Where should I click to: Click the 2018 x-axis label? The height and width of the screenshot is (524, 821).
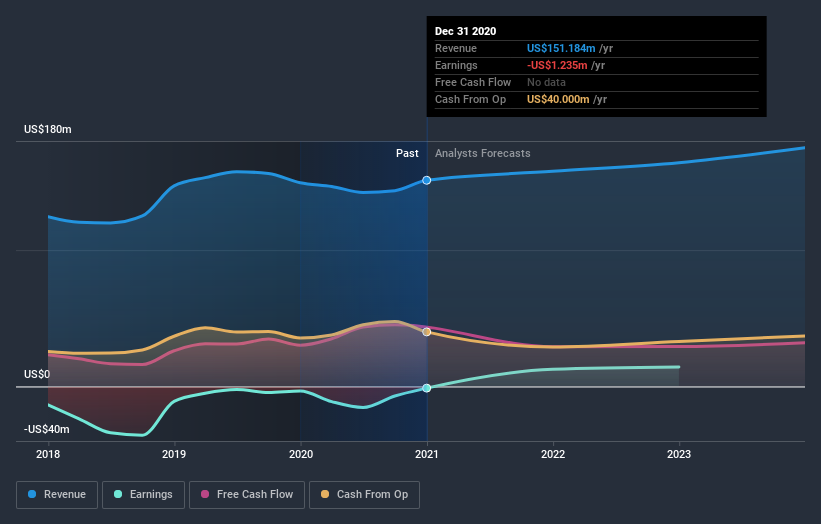48,454
